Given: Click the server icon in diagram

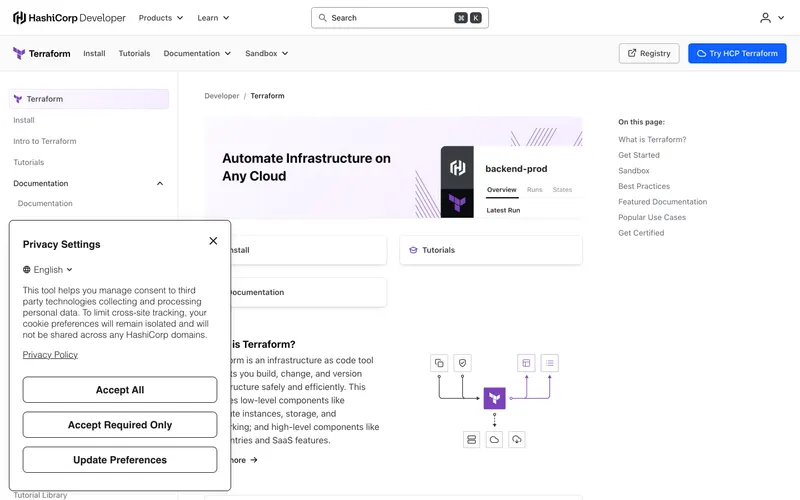Looking at the screenshot, I should (471, 439).
